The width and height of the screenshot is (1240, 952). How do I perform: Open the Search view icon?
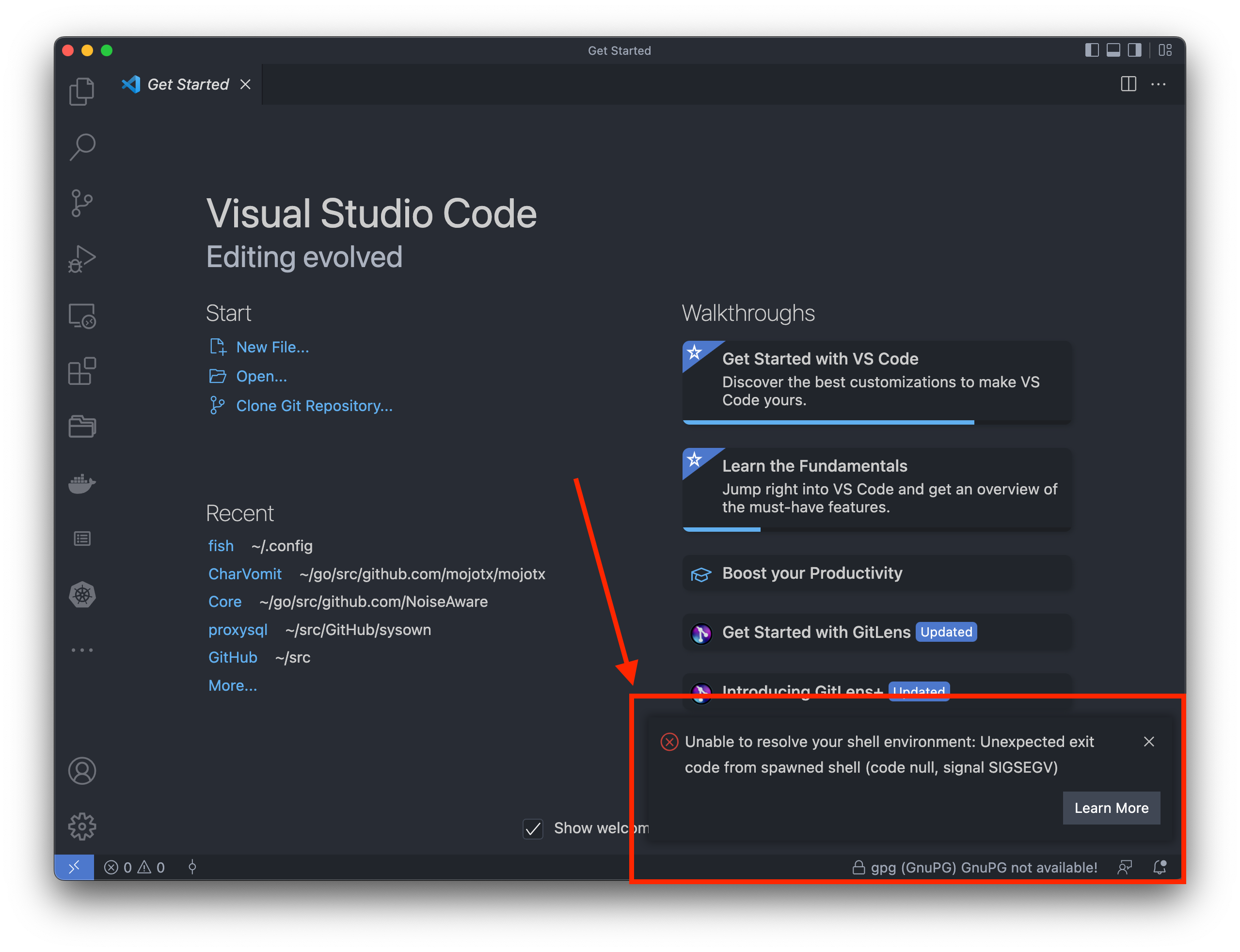(81, 147)
